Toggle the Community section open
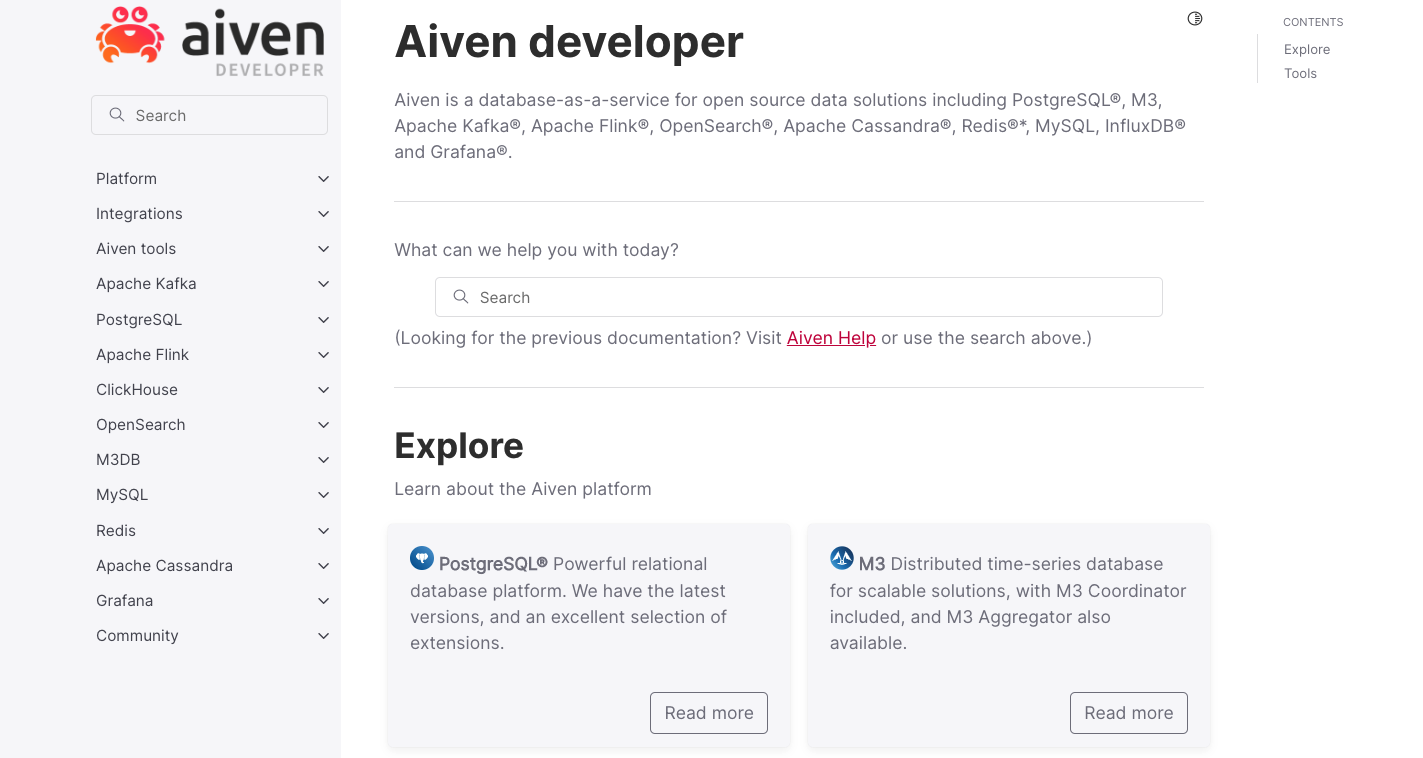Screen dimensions: 1423x758 pos(323,635)
